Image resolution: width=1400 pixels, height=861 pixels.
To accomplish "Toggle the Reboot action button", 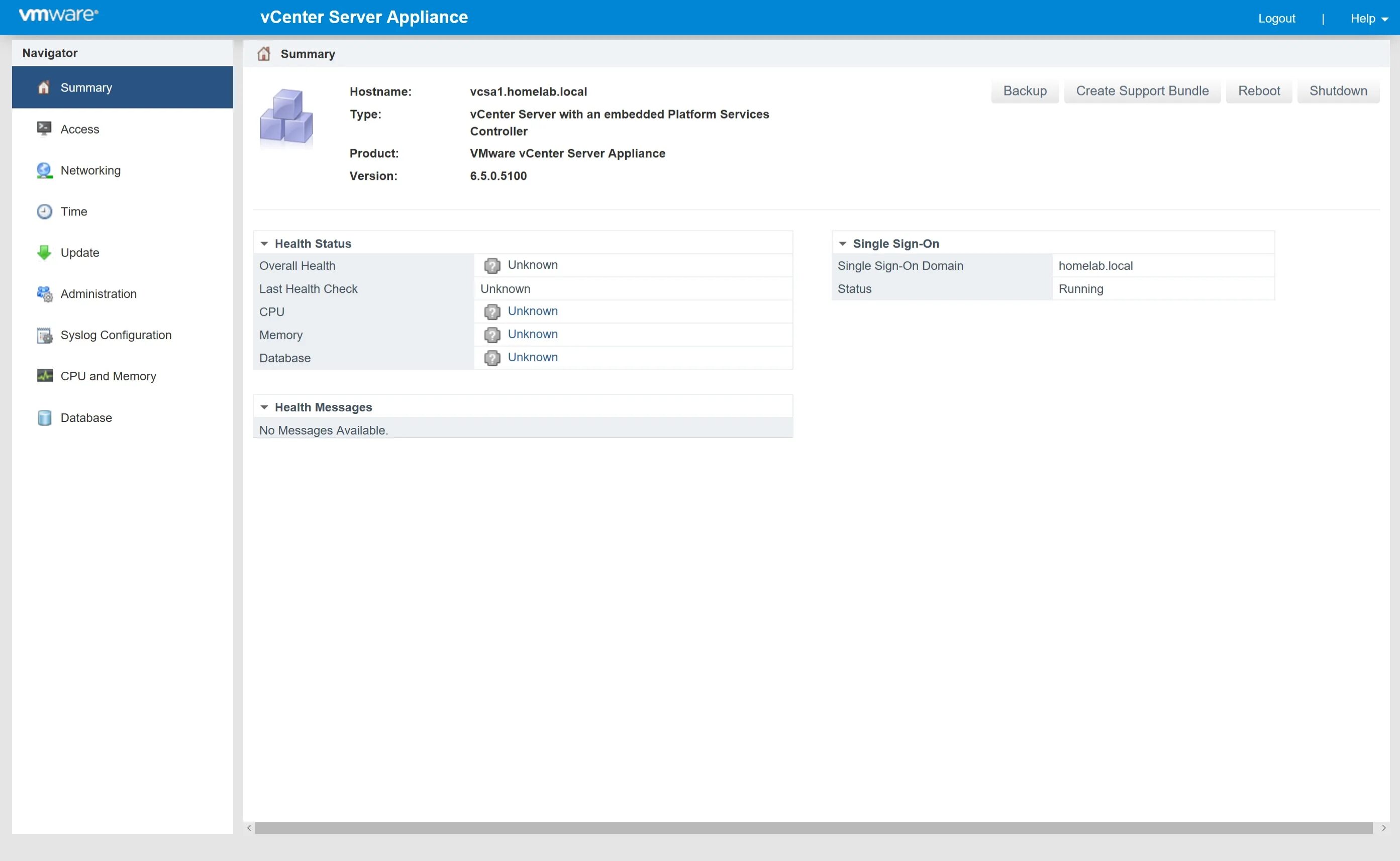I will [1259, 91].
